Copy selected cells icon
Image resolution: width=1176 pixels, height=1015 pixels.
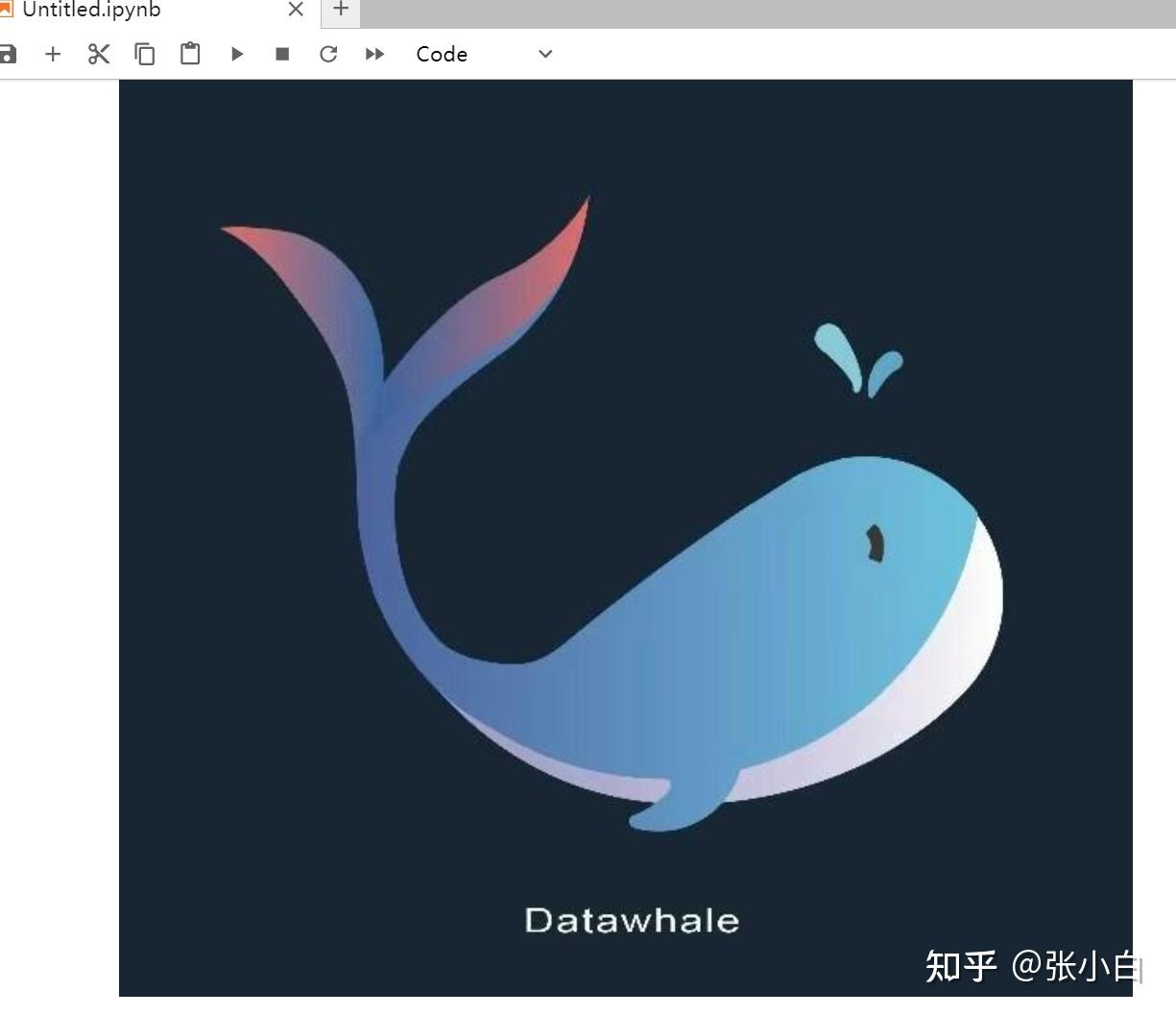click(145, 54)
